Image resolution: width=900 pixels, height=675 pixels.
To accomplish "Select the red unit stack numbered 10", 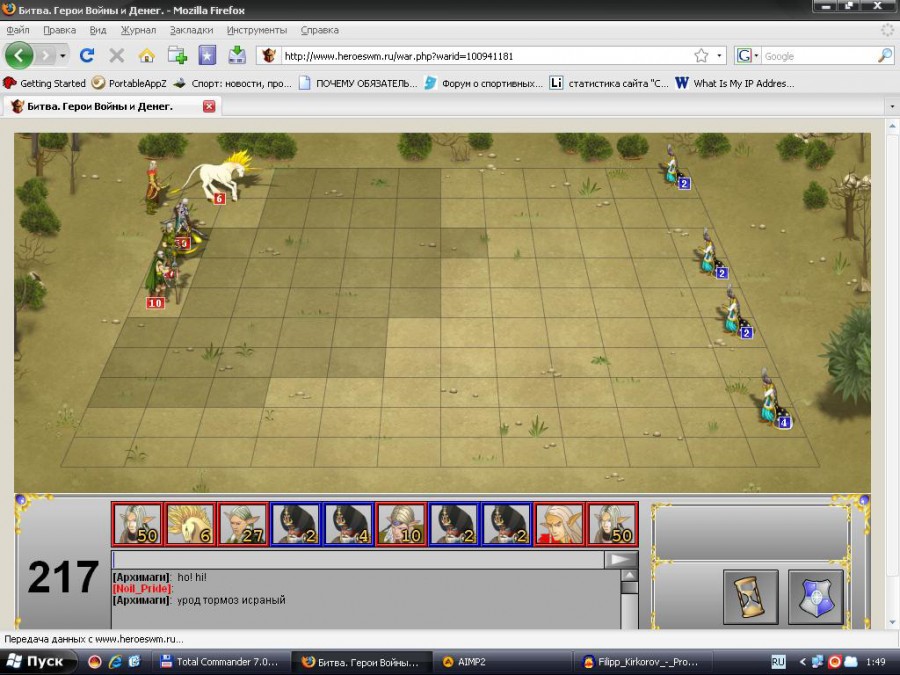I will click(x=160, y=278).
